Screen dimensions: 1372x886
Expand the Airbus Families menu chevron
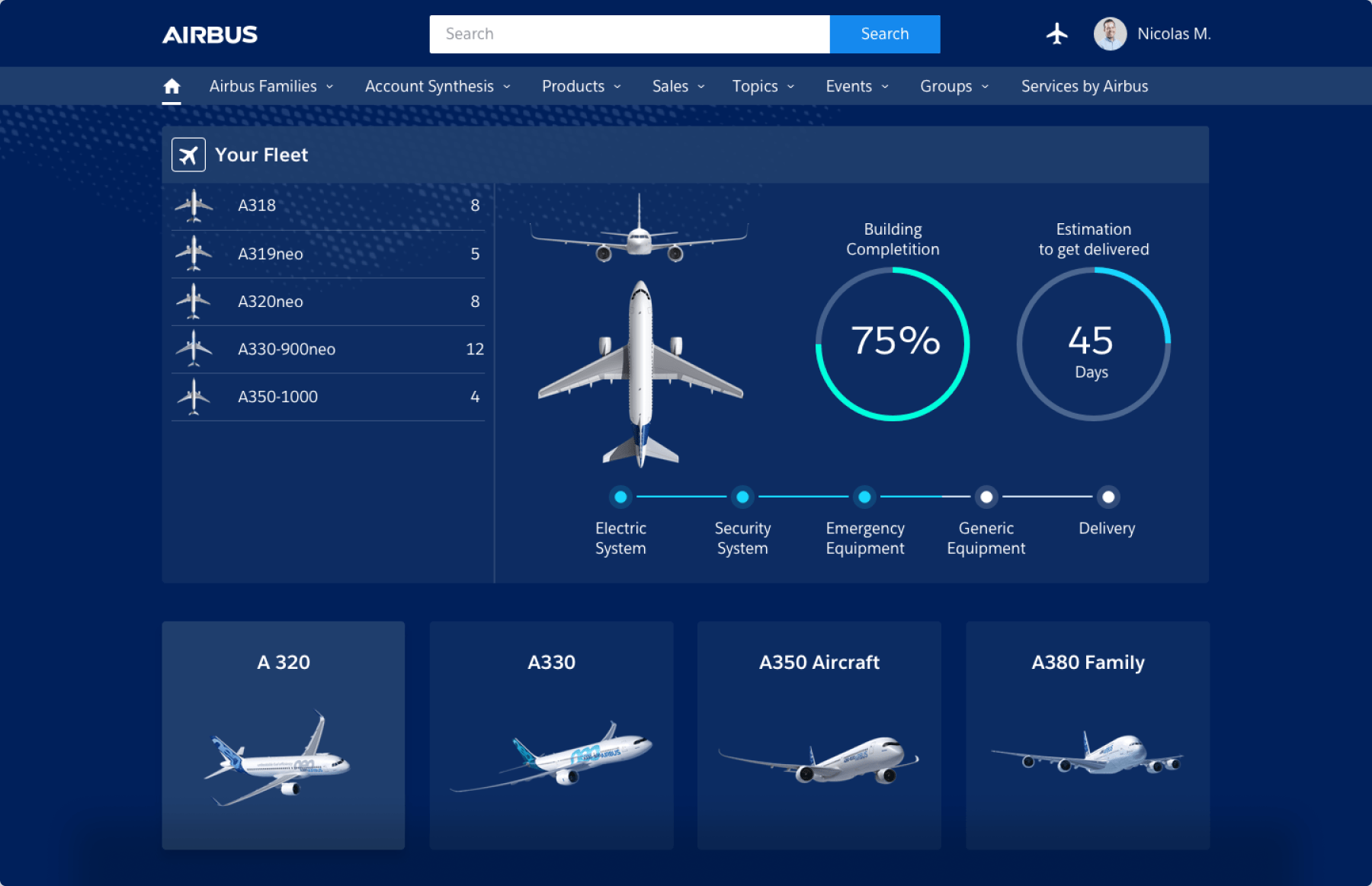coord(330,87)
